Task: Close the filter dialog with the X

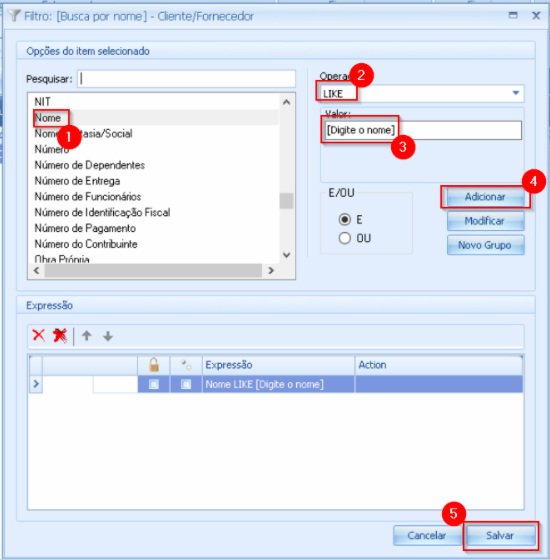Action: 536,15
